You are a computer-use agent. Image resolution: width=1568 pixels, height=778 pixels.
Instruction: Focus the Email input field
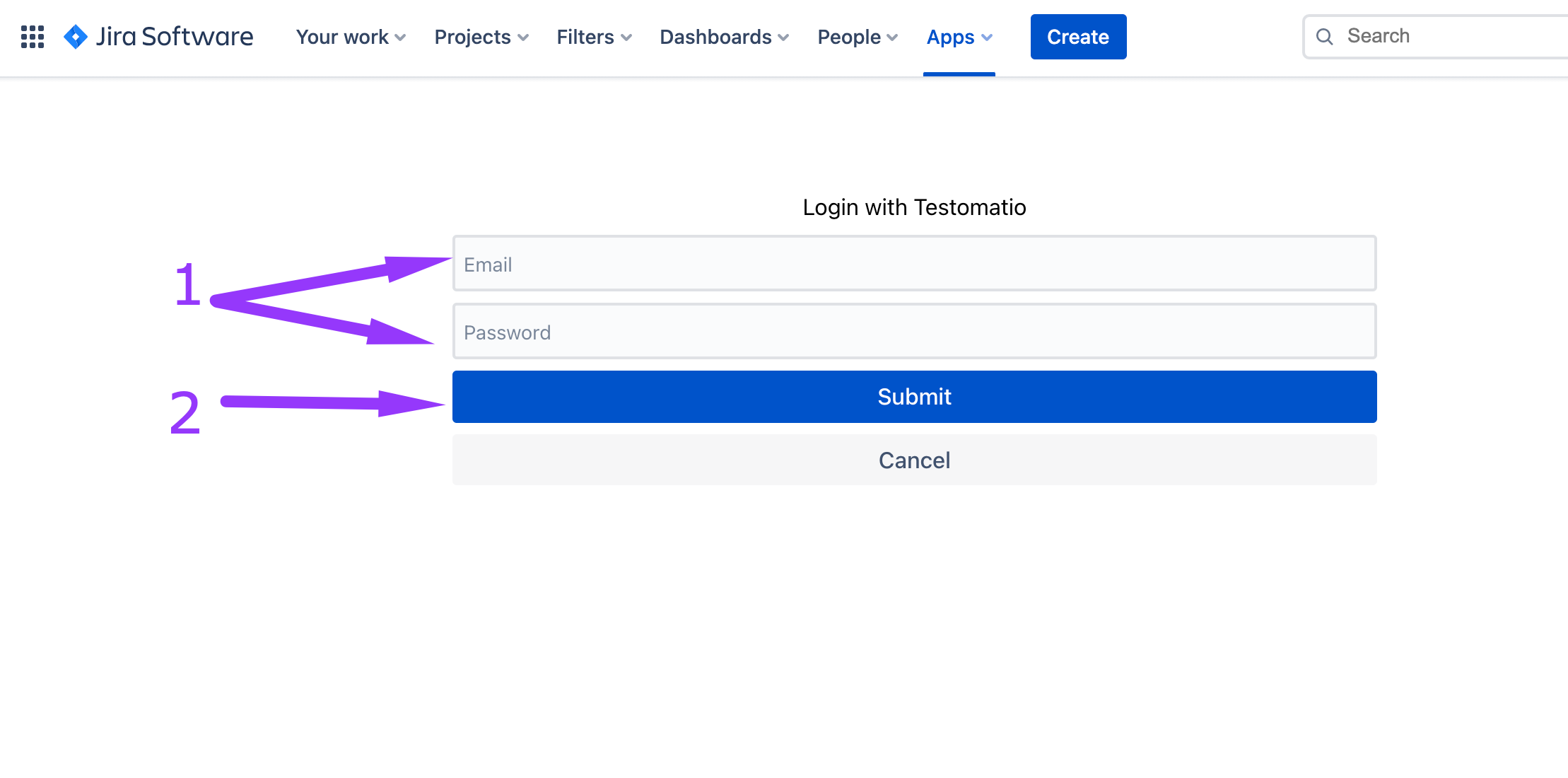[x=914, y=264]
